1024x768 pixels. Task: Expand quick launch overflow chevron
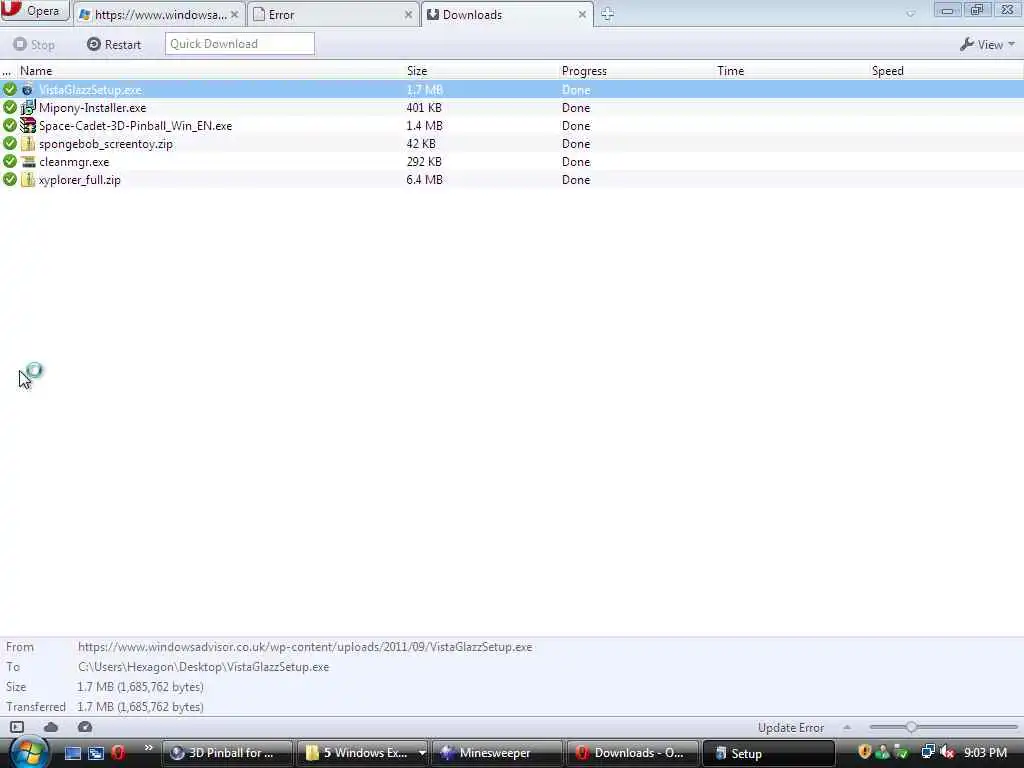(x=148, y=748)
